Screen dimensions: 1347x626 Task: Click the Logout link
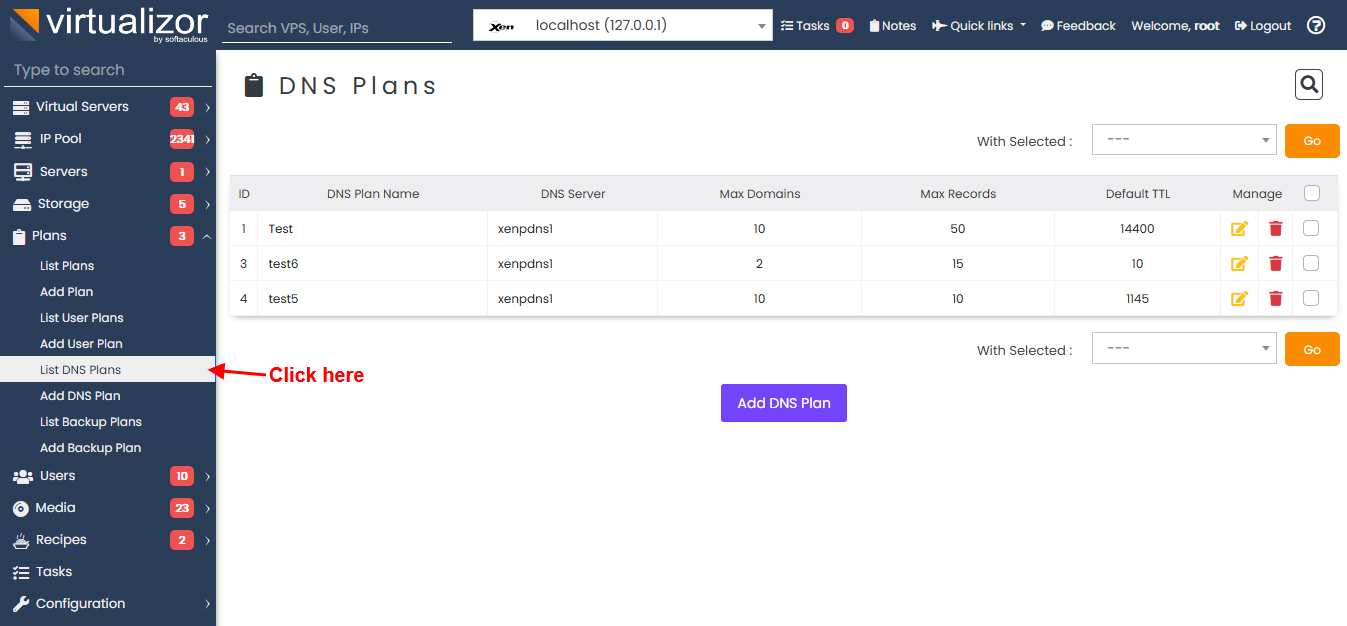(x=1262, y=25)
